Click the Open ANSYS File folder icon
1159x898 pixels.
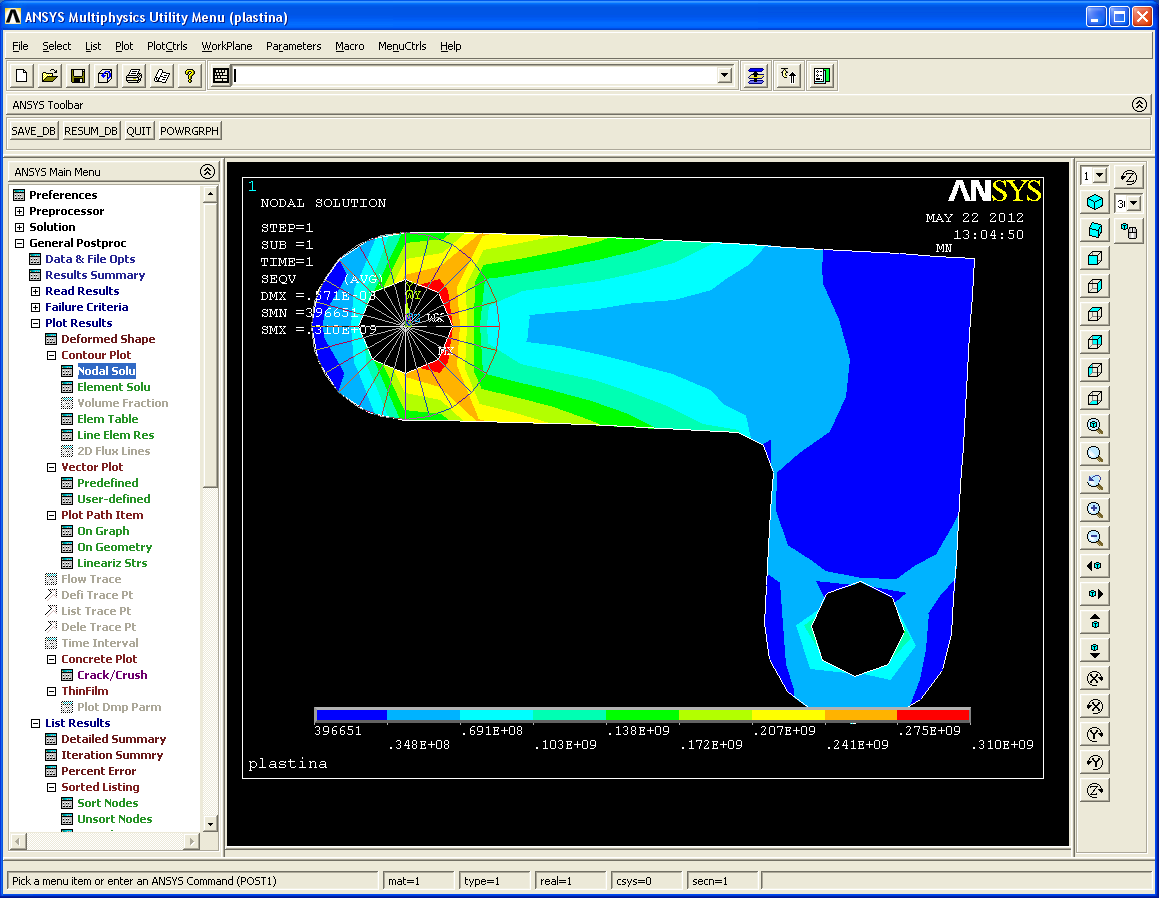(50, 75)
